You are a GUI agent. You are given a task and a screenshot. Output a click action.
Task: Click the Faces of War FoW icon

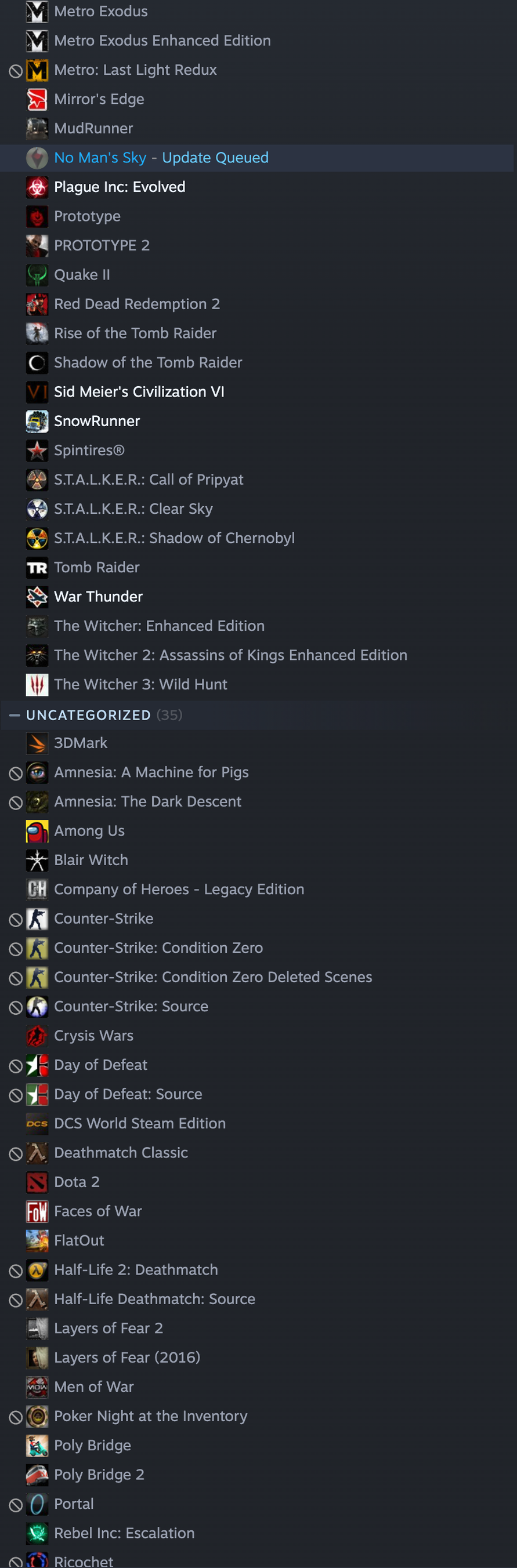[x=37, y=1211]
